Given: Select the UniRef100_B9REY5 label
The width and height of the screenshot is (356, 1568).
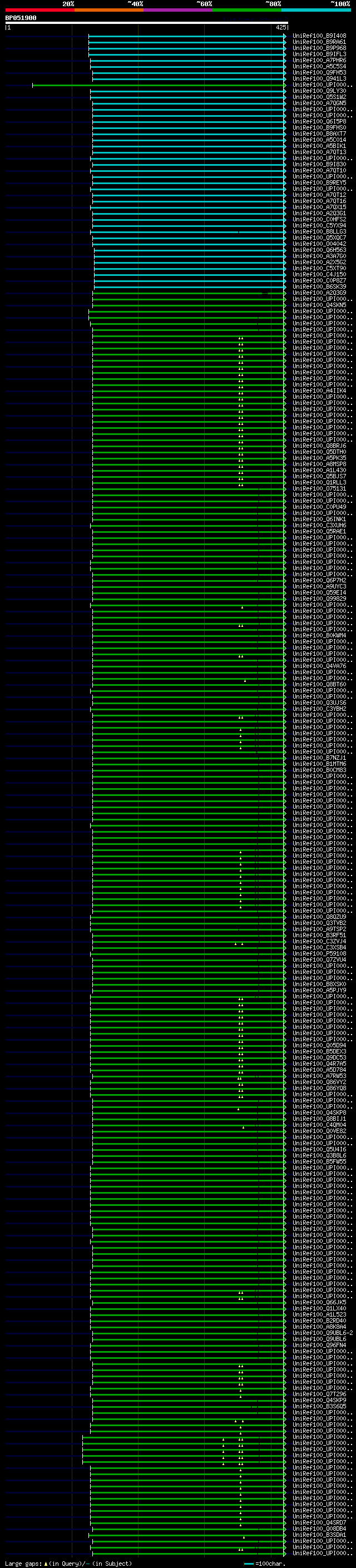Looking at the screenshot, I should [319, 182].
